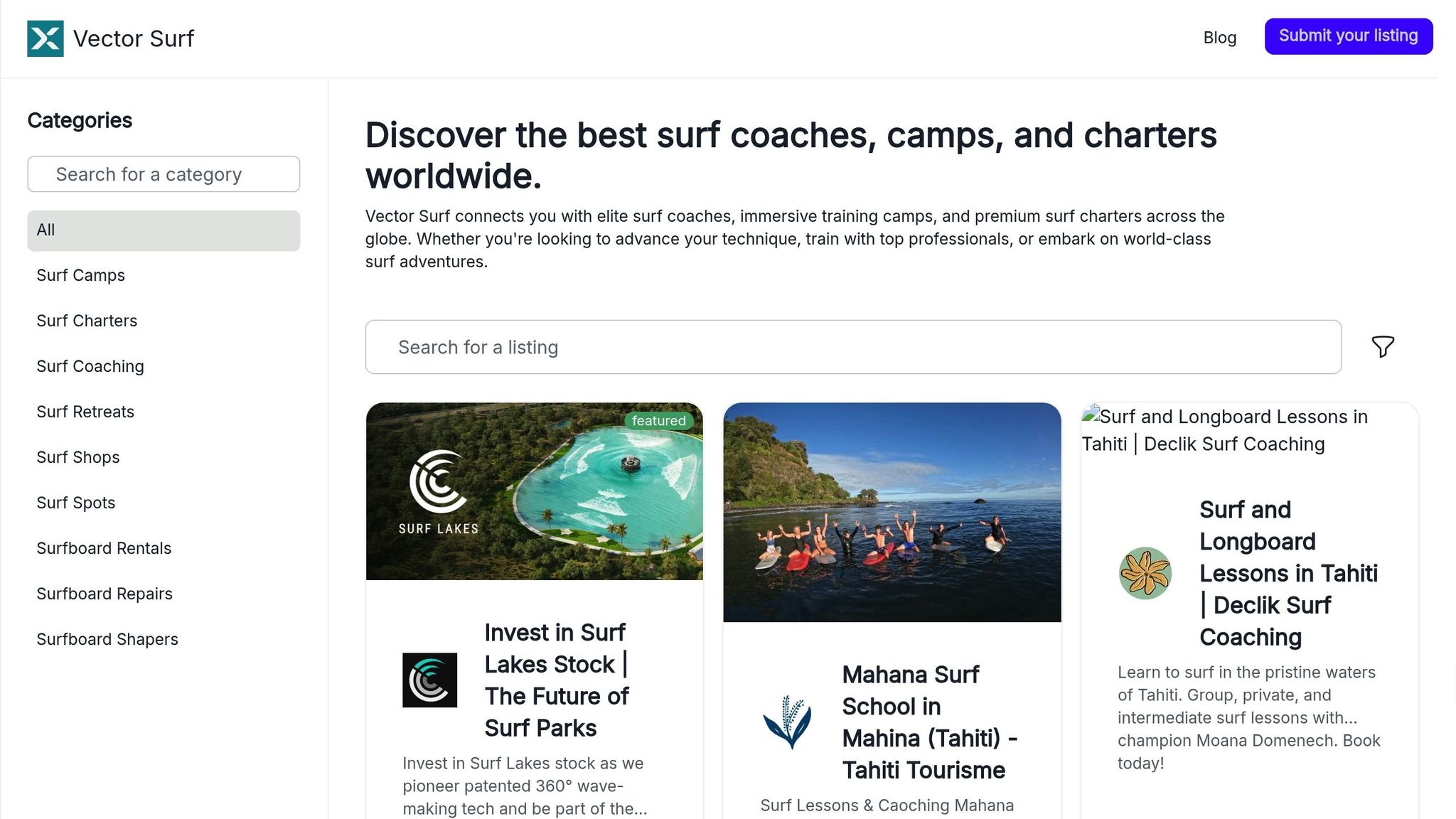Click the Search for a listing box

[853, 347]
